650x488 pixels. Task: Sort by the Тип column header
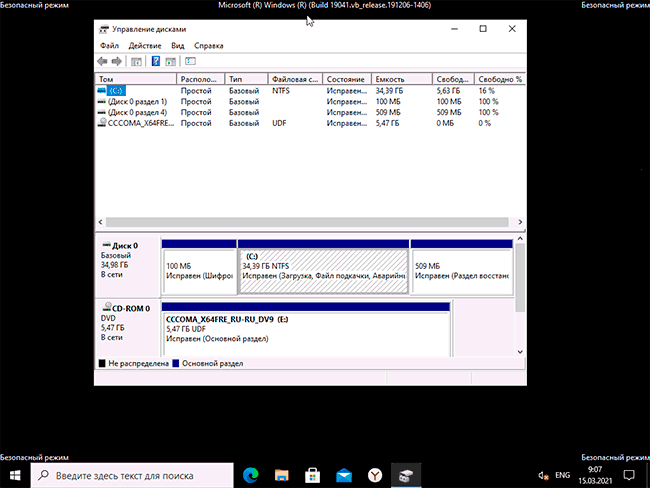pos(246,79)
